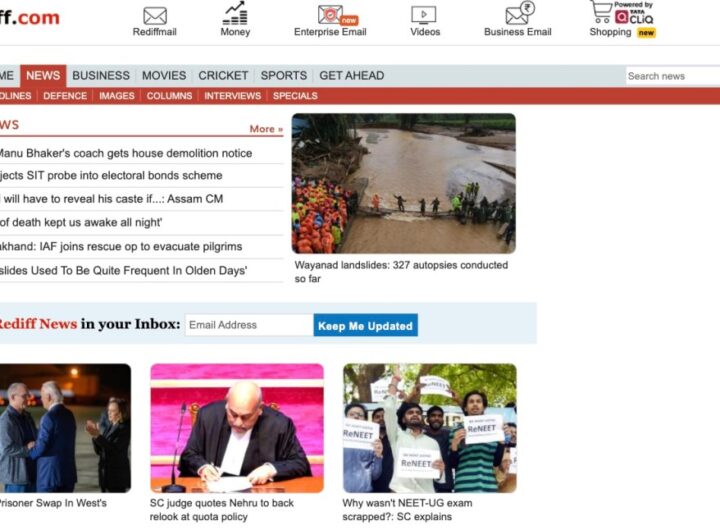Click the Rediff.com logo
Screen dimensions: 720x530
coord(28,18)
